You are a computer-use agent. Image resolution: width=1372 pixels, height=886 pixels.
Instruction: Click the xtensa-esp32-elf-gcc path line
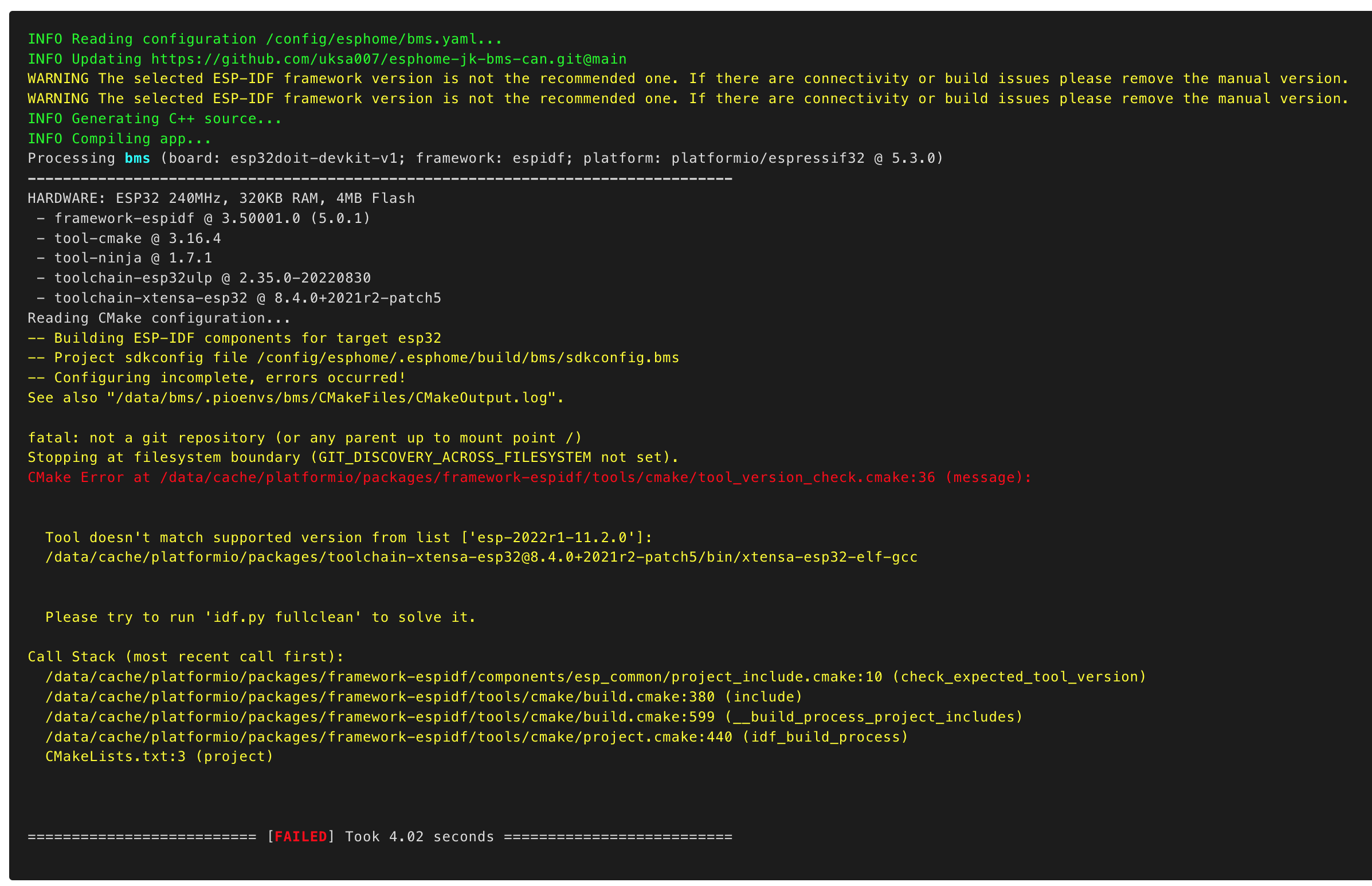point(481,558)
